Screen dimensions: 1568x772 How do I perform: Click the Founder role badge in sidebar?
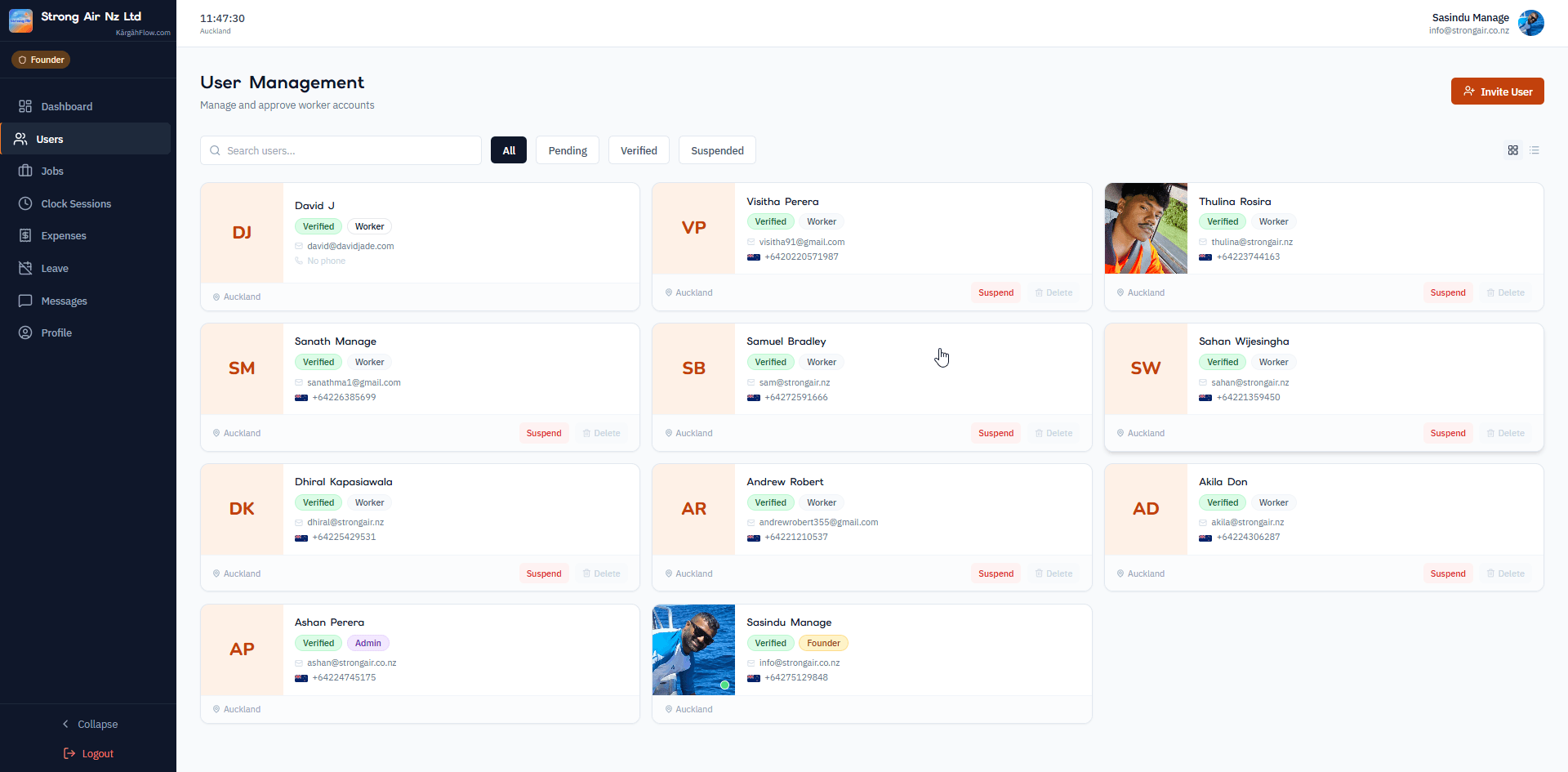point(41,60)
